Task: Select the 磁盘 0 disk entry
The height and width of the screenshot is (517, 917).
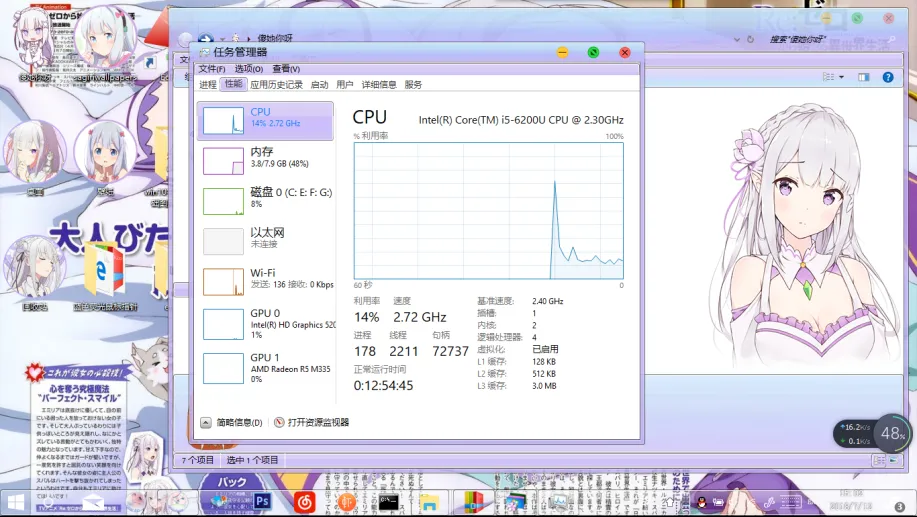Action: coord(265,198)
